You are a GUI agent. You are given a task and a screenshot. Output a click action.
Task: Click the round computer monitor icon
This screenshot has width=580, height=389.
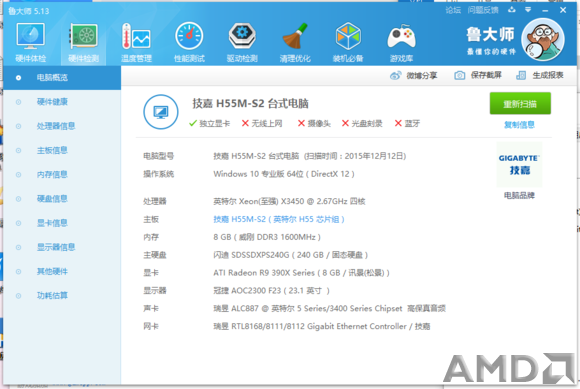161,112
